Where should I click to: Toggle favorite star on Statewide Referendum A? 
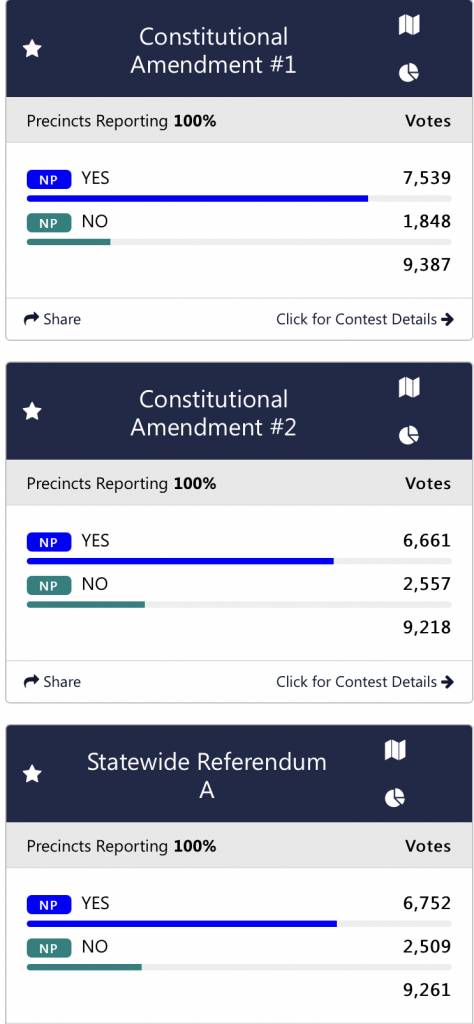click(32, 774)
